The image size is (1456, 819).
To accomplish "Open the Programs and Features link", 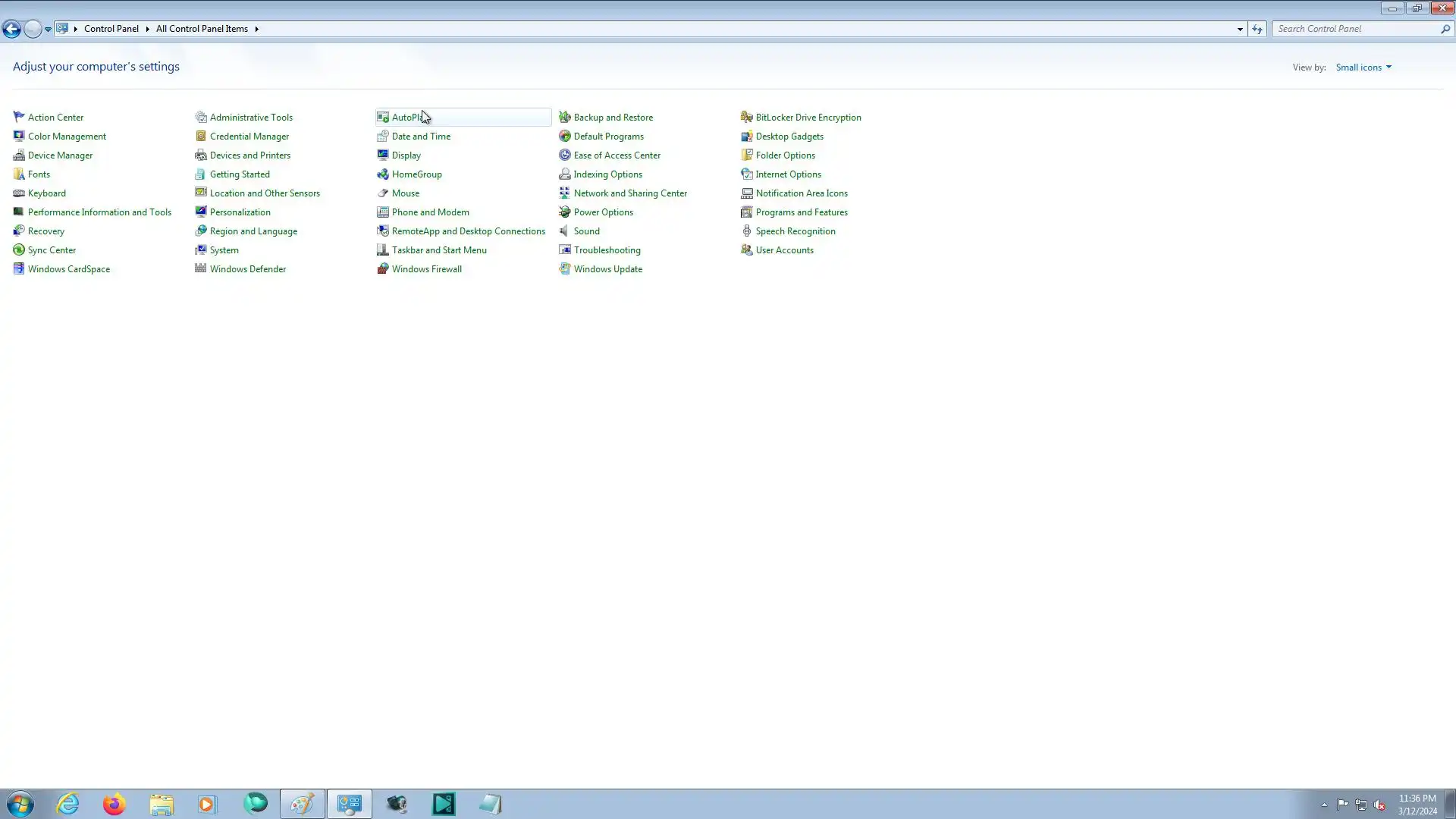I will [802, 212].
